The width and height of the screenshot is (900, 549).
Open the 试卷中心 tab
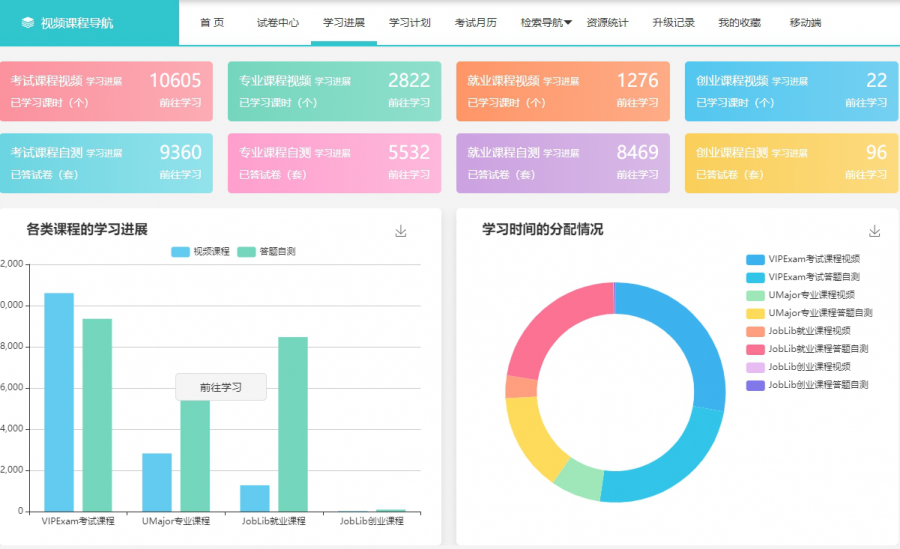tap(277, 23)
